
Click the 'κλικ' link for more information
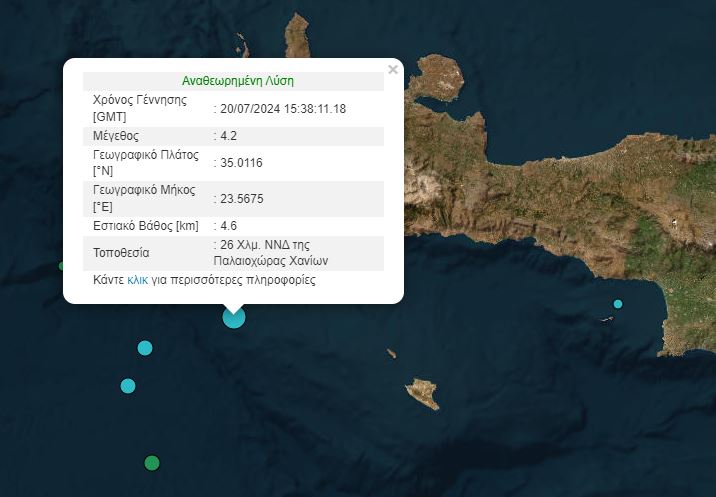137,280
